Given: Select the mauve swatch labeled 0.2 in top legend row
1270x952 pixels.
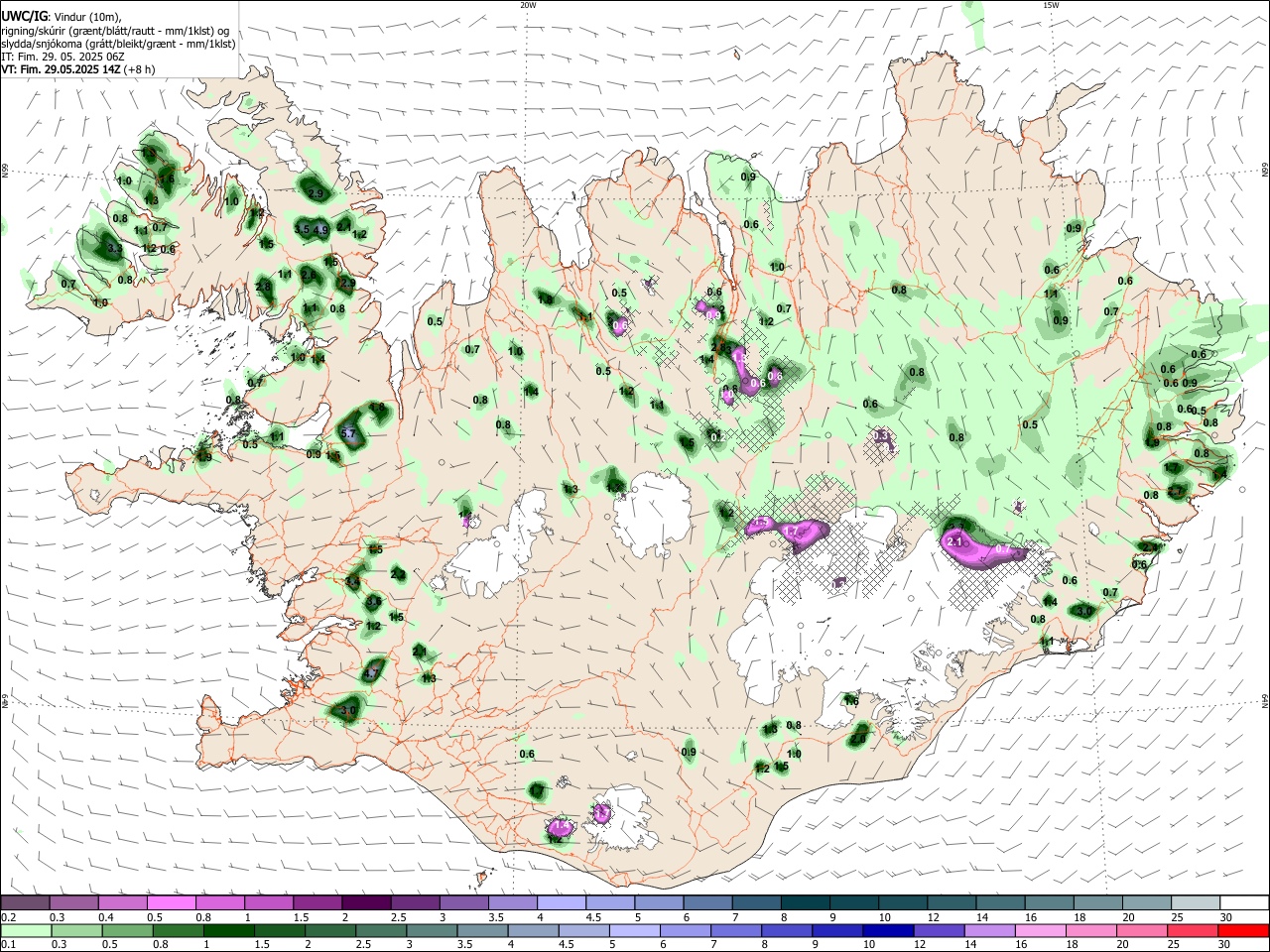Looking at the screenshot, I should (24, 903).
